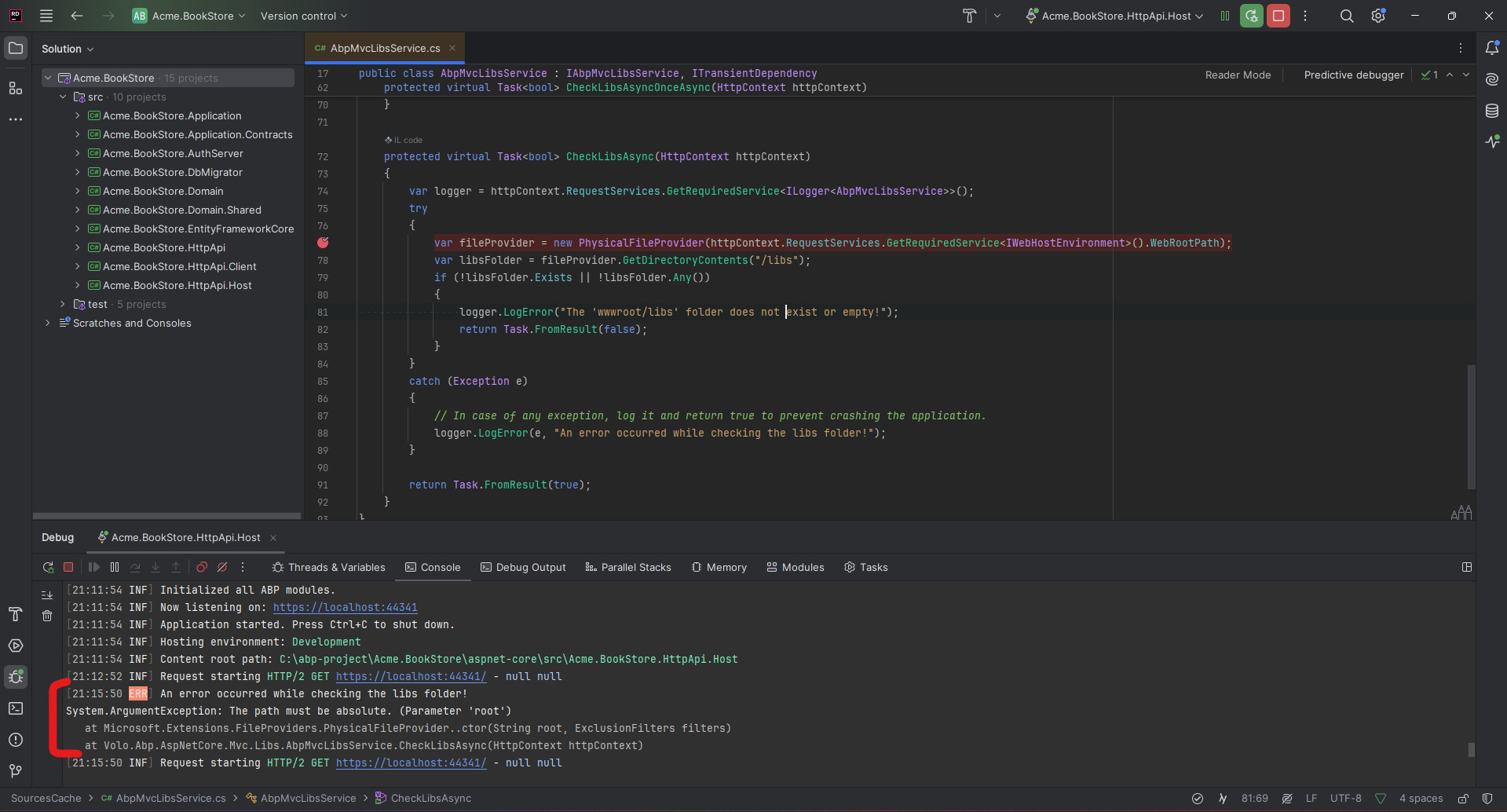Stop the debug session with the red square

click(x=68, y=567)
